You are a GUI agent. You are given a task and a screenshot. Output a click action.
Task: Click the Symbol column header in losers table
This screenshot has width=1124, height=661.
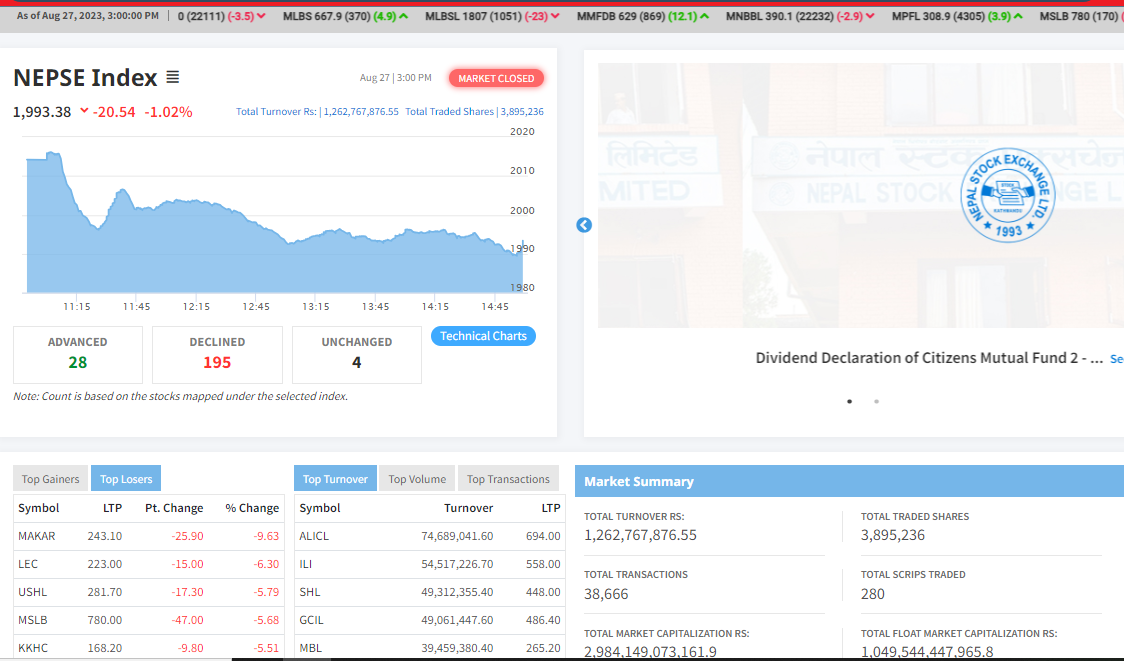click(39, 508)
